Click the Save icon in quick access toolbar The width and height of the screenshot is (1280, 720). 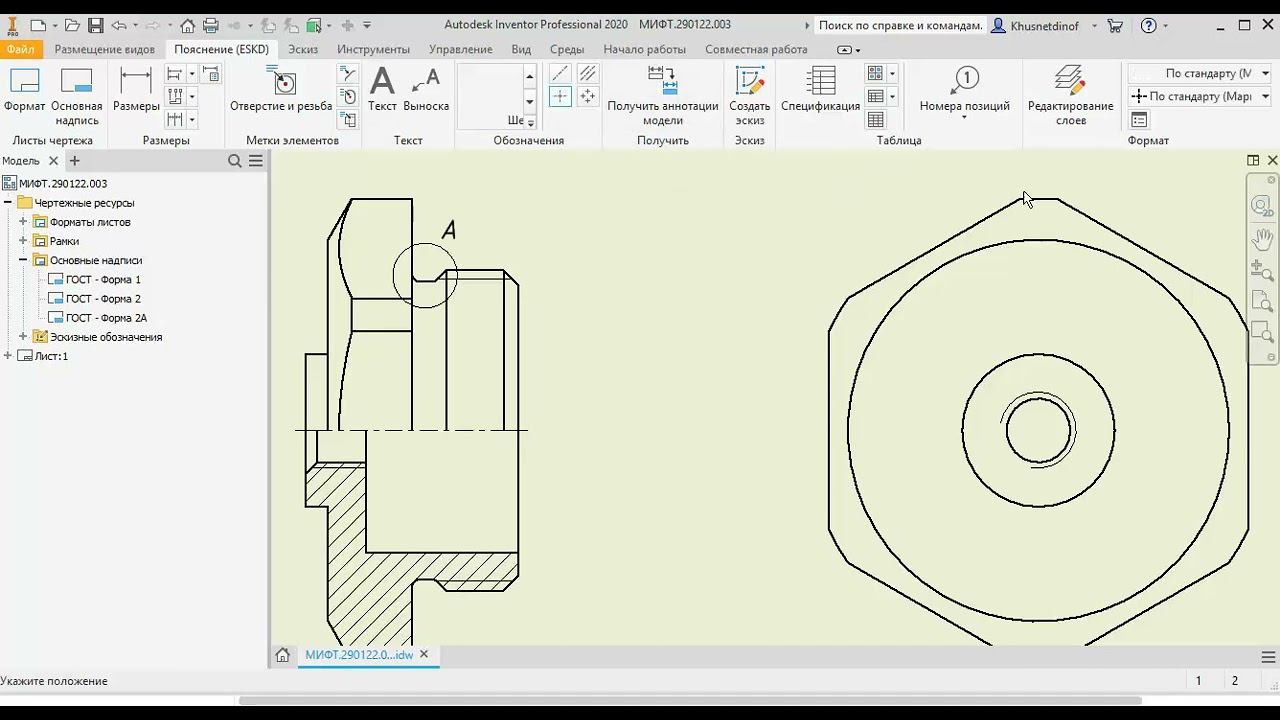point(95,25)
